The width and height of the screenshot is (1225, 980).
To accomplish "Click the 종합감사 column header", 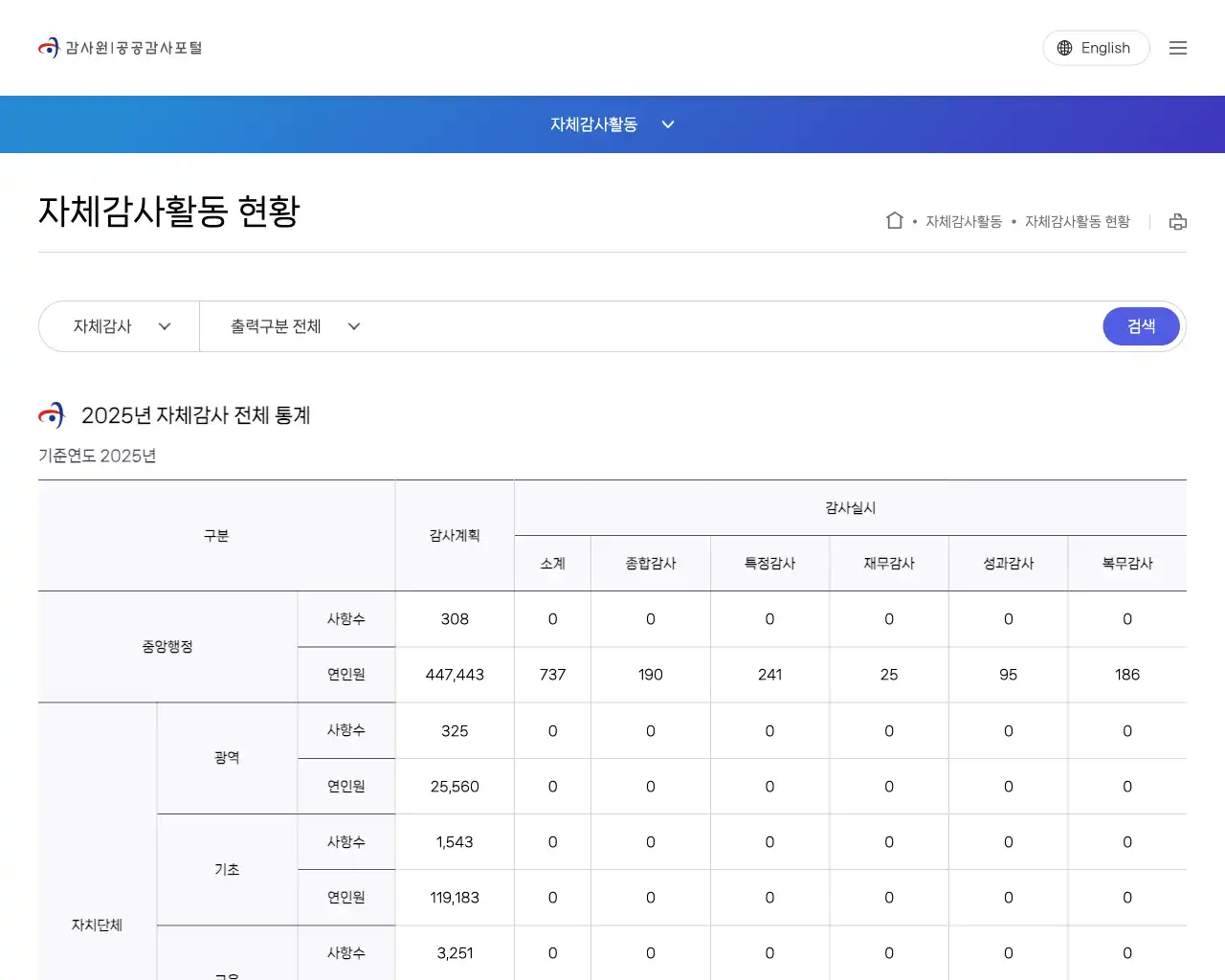I will tap(650, 564).
